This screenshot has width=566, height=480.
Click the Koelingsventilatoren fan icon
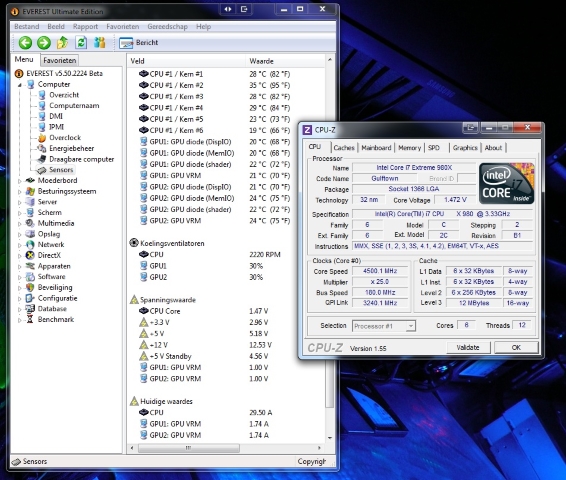[134, 243]
